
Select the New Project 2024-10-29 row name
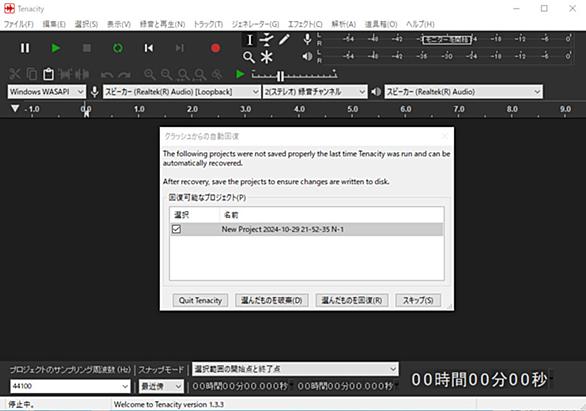(x=283, y=229)
